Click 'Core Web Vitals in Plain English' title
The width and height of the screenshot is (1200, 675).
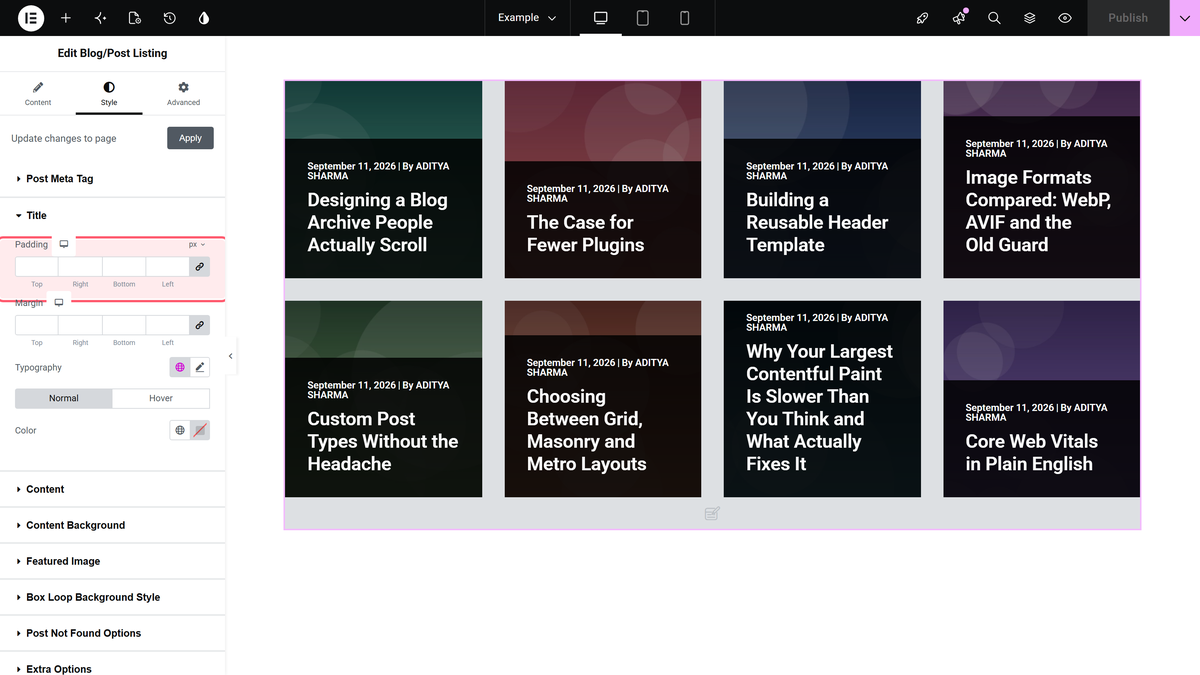[1031, 452]
